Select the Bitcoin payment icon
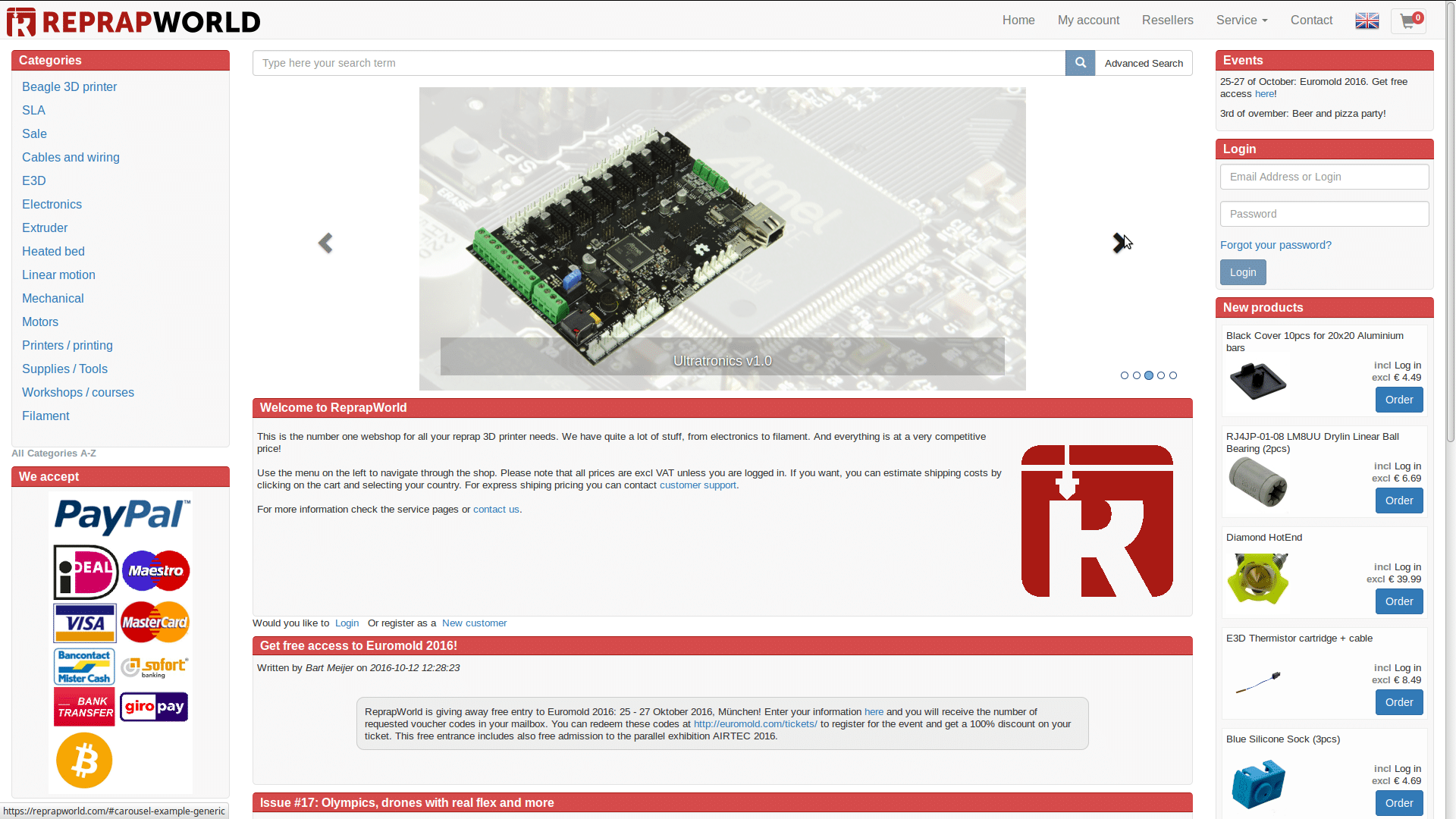Screen dimensions: 1456x819 (x=83, y=760)
